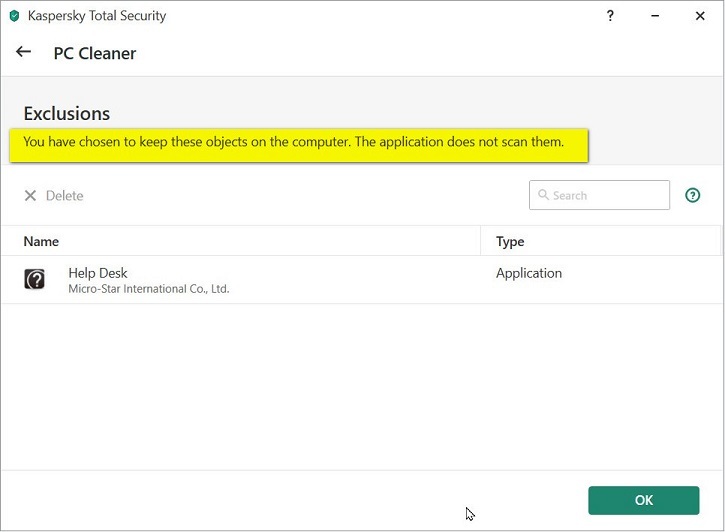Click the Kaspersky shield icon in title bar
Screen dimensions: 725x532
(x=14, y=16)
